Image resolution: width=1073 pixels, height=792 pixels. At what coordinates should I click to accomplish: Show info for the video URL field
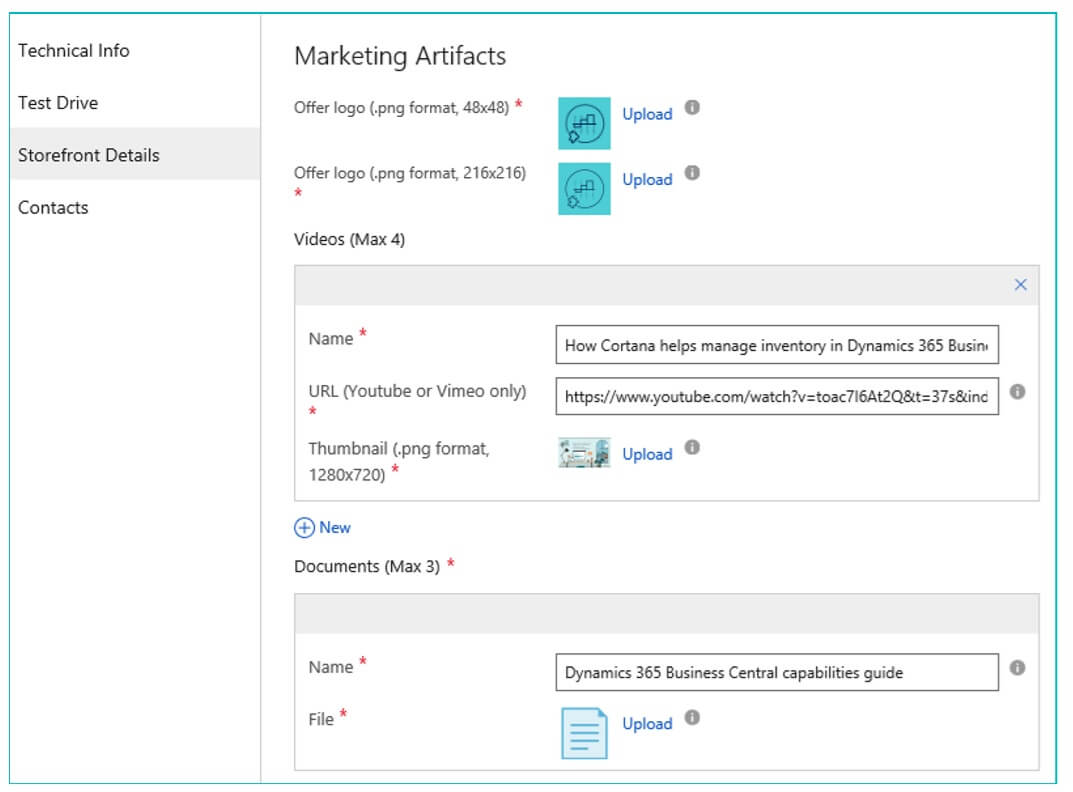tap(1018, 392)
